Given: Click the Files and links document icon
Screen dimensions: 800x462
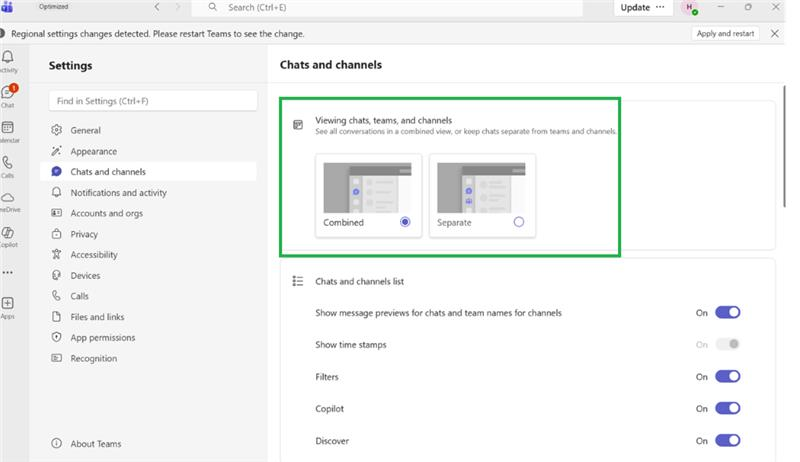Looking at the screenshot, I should (x=57, y=316).
